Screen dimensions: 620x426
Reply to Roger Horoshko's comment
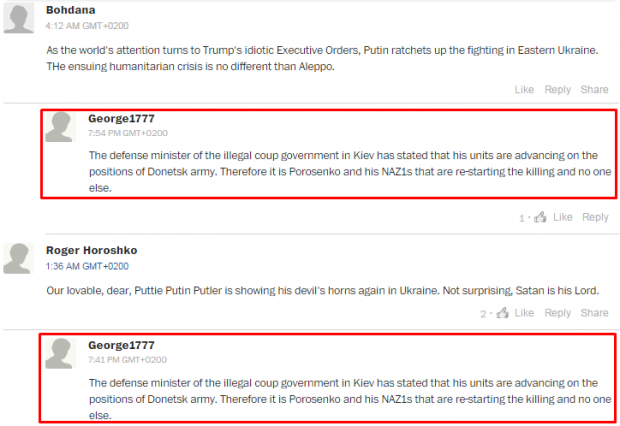[x=558, y=313]
